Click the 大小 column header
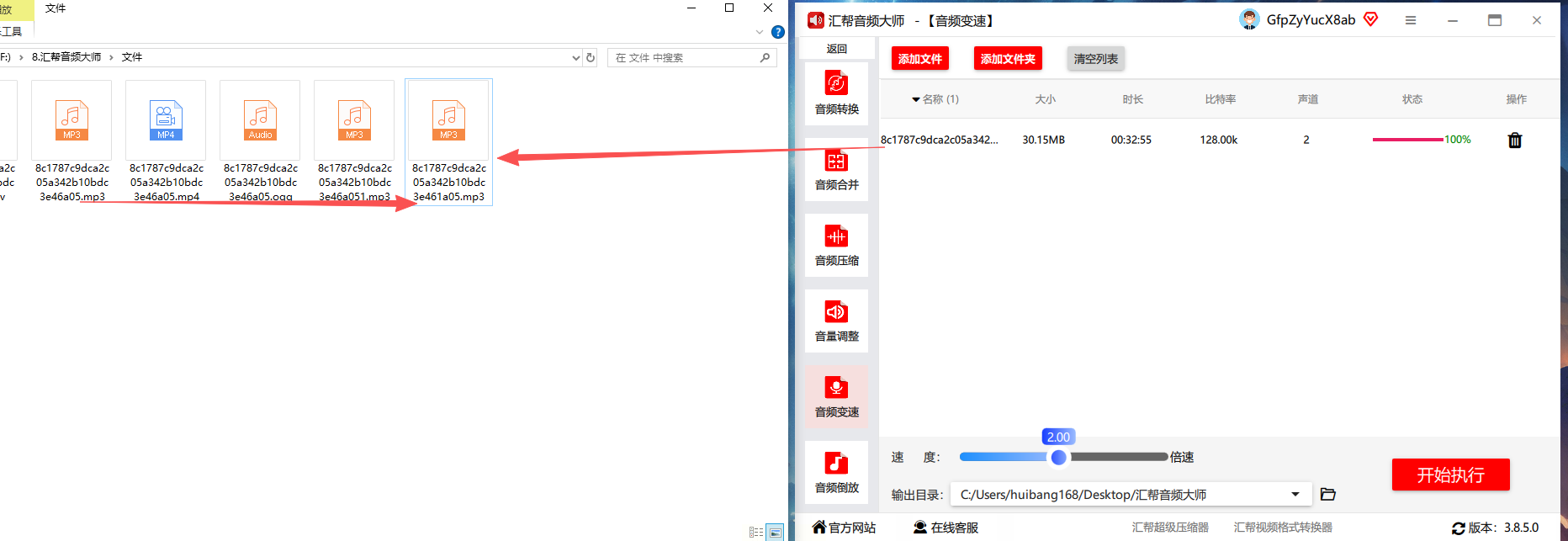The height and width of the screenshot is (541, 1568). click(1046, 99)
